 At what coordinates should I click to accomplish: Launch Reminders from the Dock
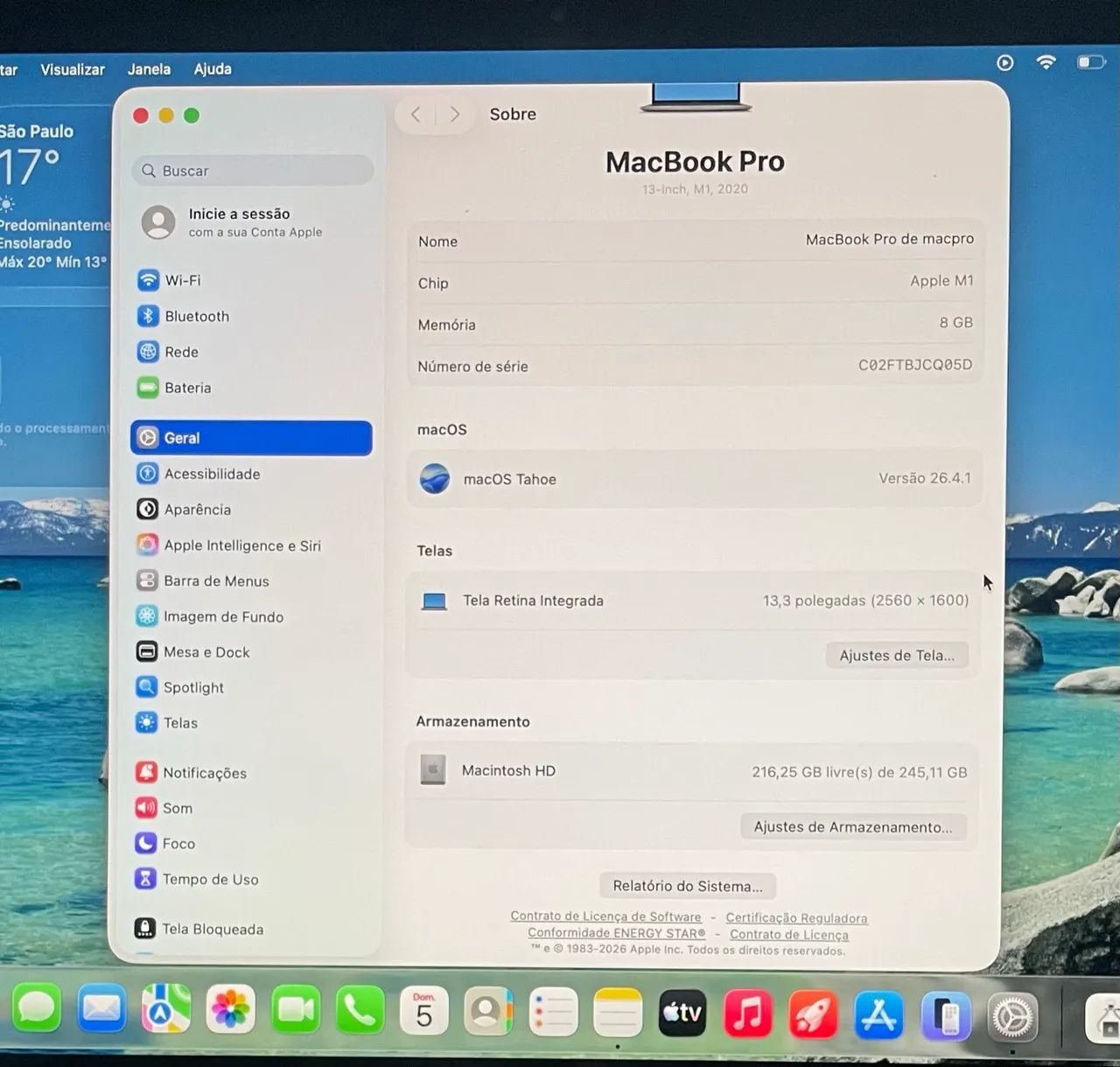point(554,1014)
